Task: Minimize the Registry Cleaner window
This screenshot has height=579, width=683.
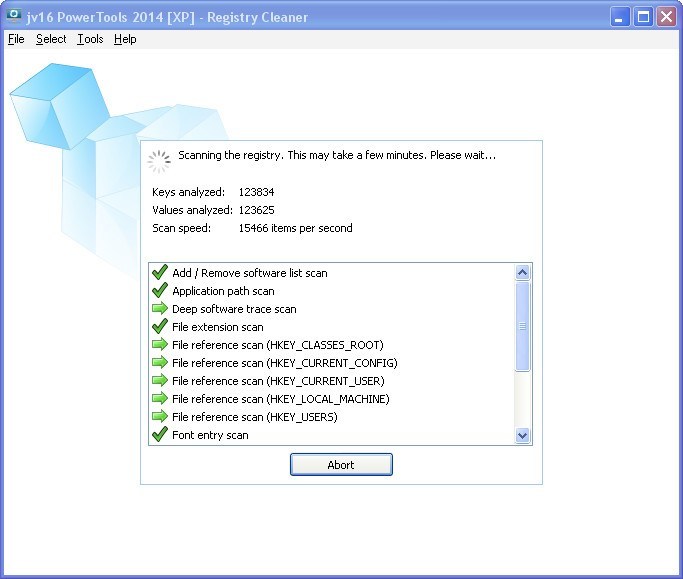Action: [x=619, y=17]
